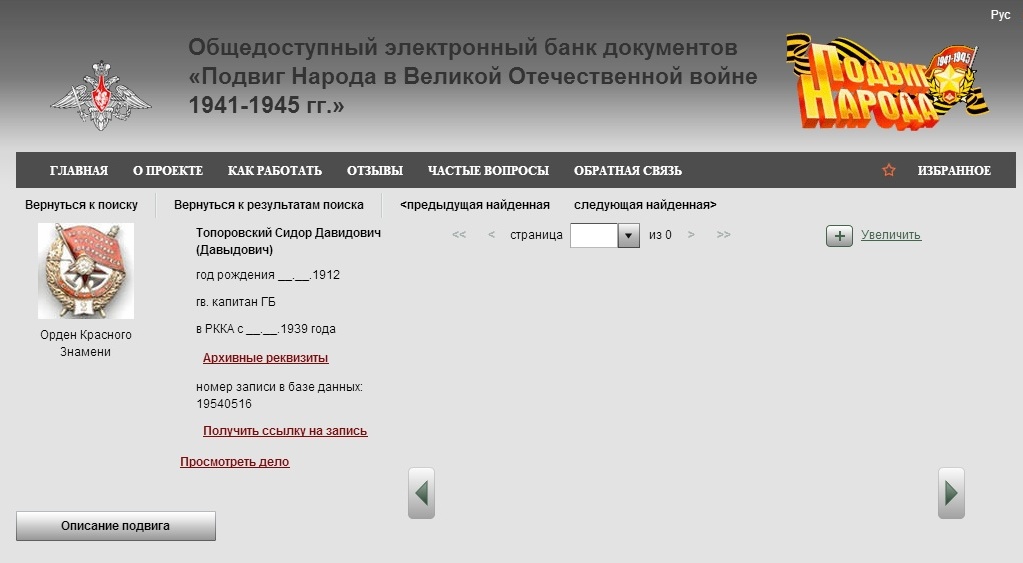Click the page number input box
Viewport: 1023px width, 563px height.
594,236
